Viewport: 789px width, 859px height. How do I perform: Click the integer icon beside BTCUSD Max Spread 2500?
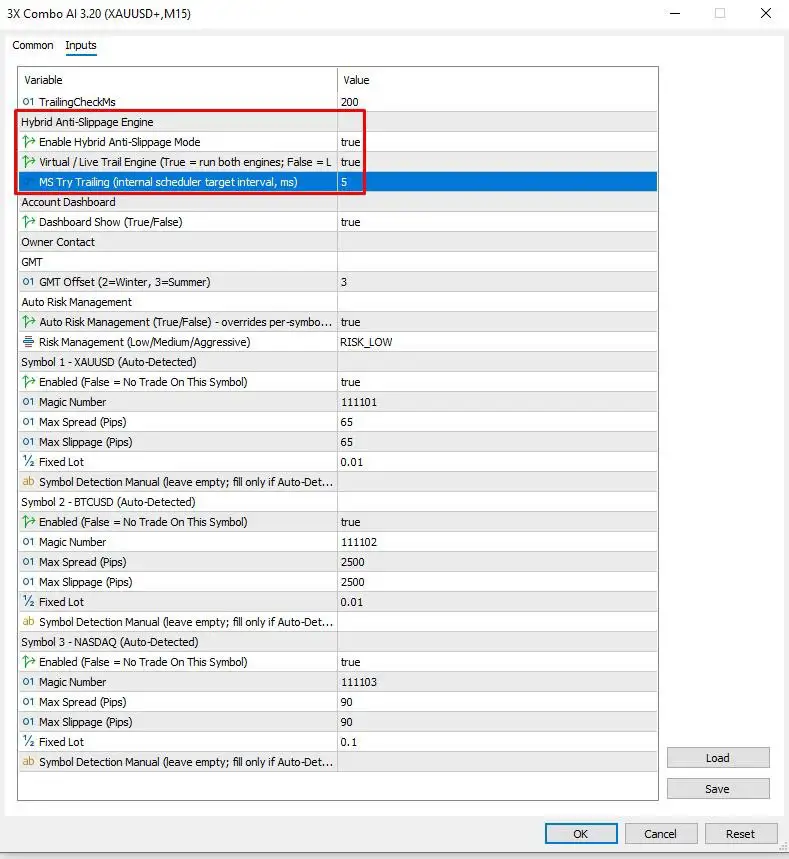[x=28, y=562]
